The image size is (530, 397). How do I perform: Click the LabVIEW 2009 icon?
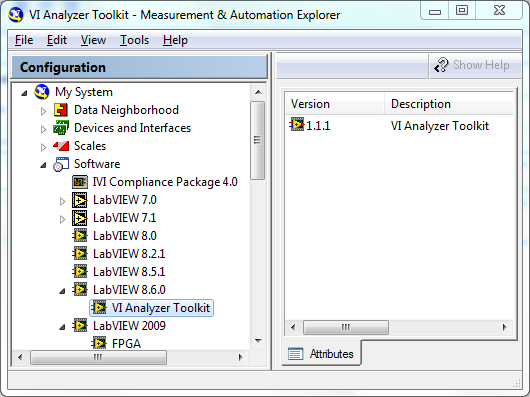pos(80,325)
